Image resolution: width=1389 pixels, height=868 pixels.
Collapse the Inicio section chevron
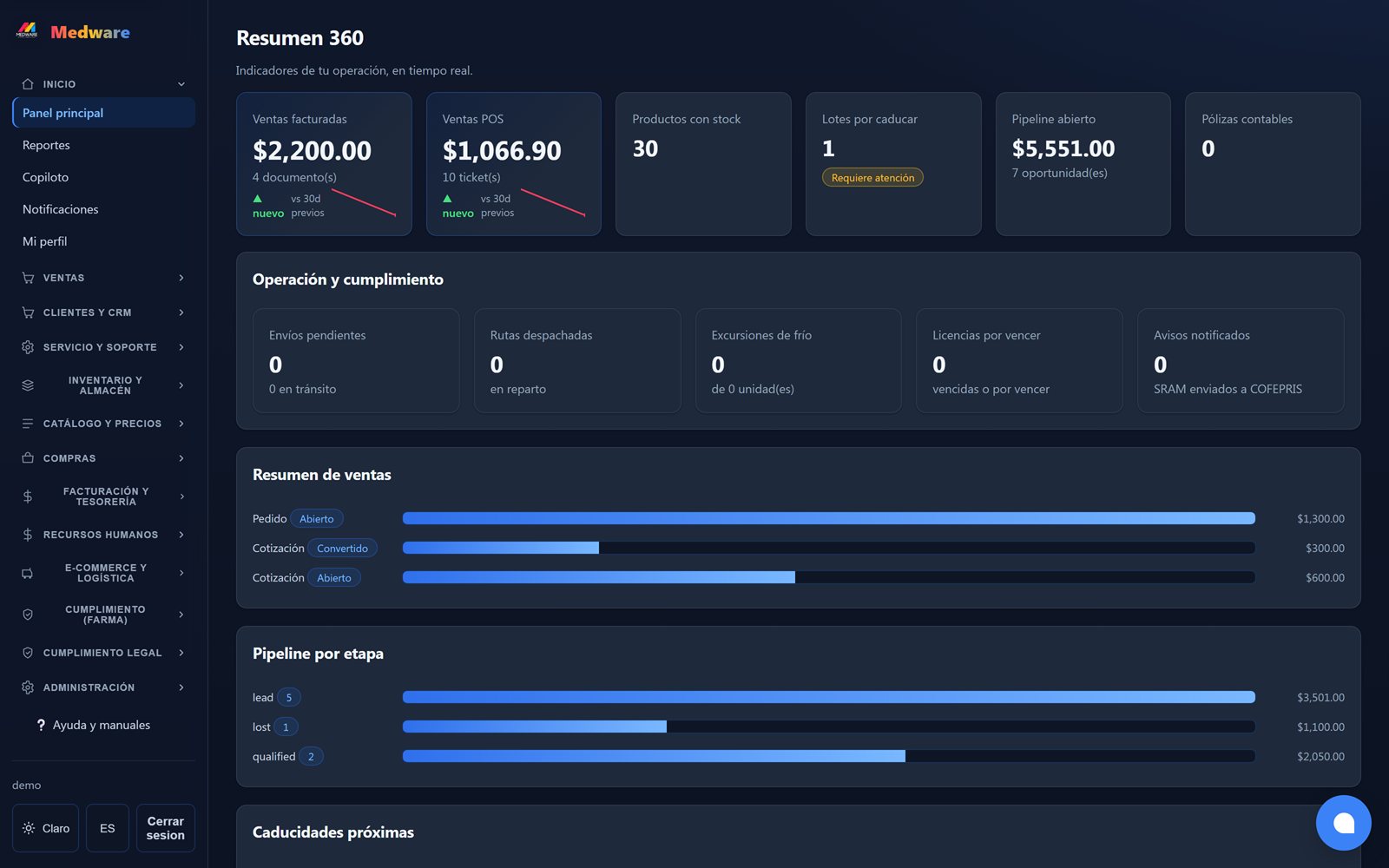[x=181, y=84]
